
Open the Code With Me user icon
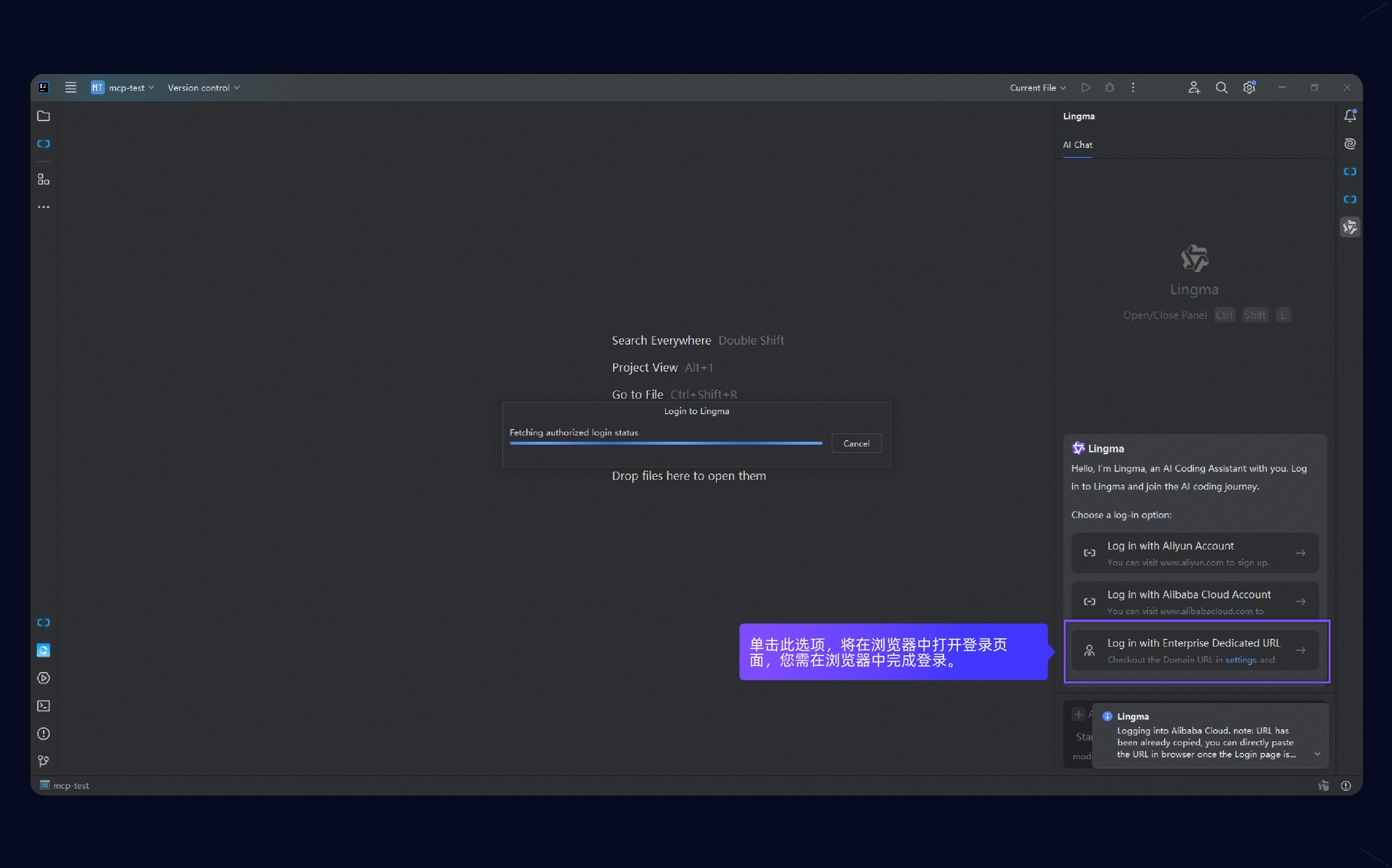click(x=1194, y=87)
